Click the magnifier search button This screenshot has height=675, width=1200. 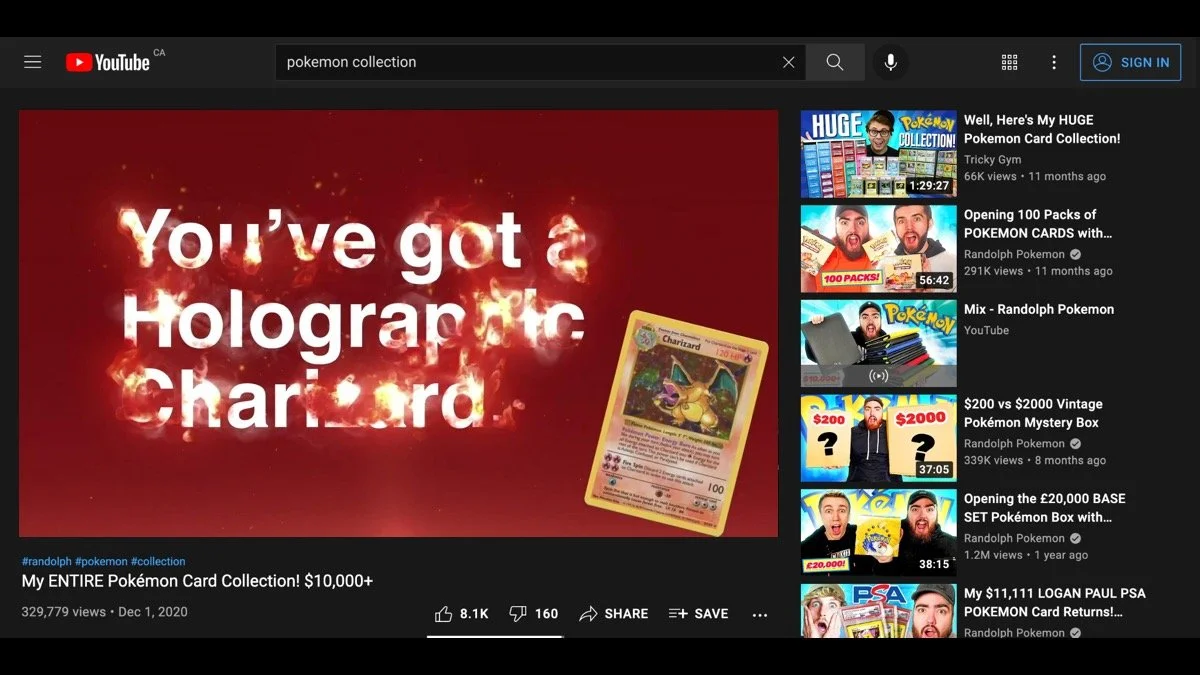tap(835, 62)
